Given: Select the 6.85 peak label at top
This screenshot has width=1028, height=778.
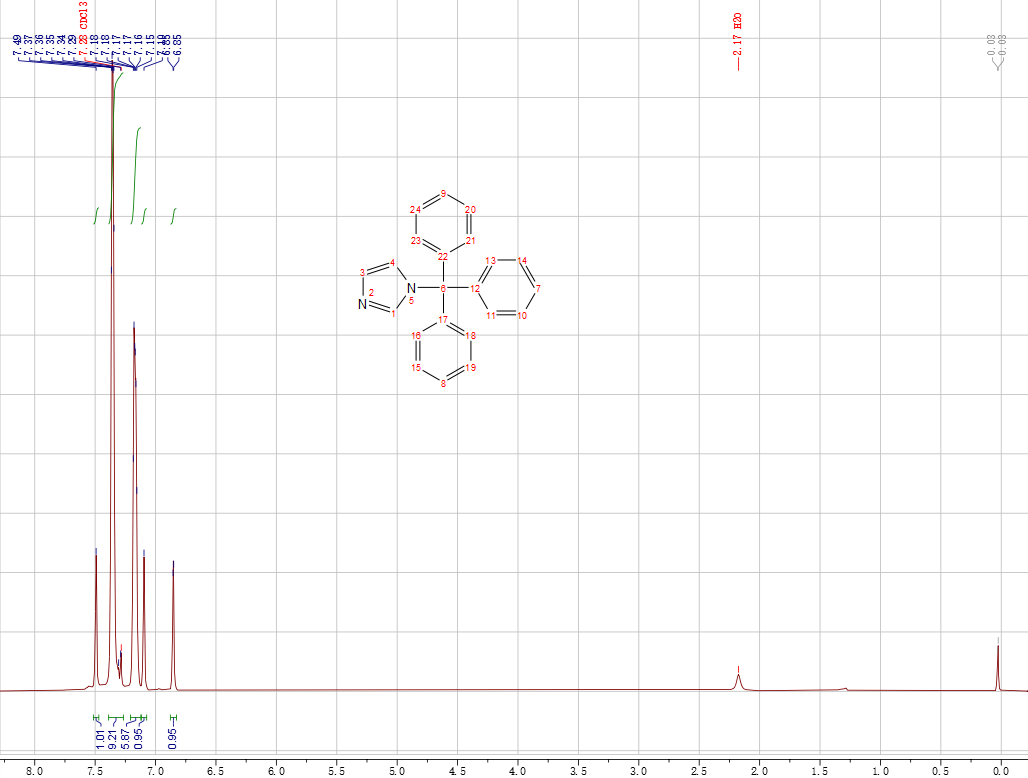Looking at the screenshot, I should point(177,45).
